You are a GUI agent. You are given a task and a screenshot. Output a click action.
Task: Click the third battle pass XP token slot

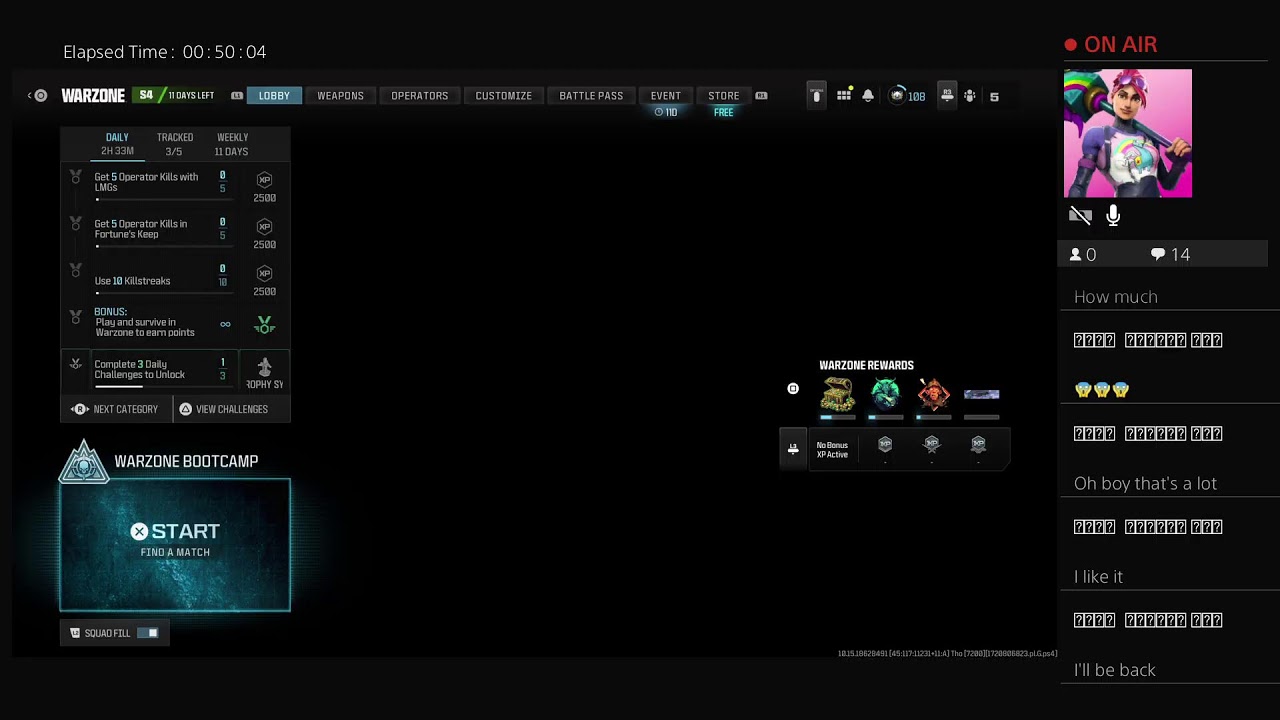coord(978,444)
